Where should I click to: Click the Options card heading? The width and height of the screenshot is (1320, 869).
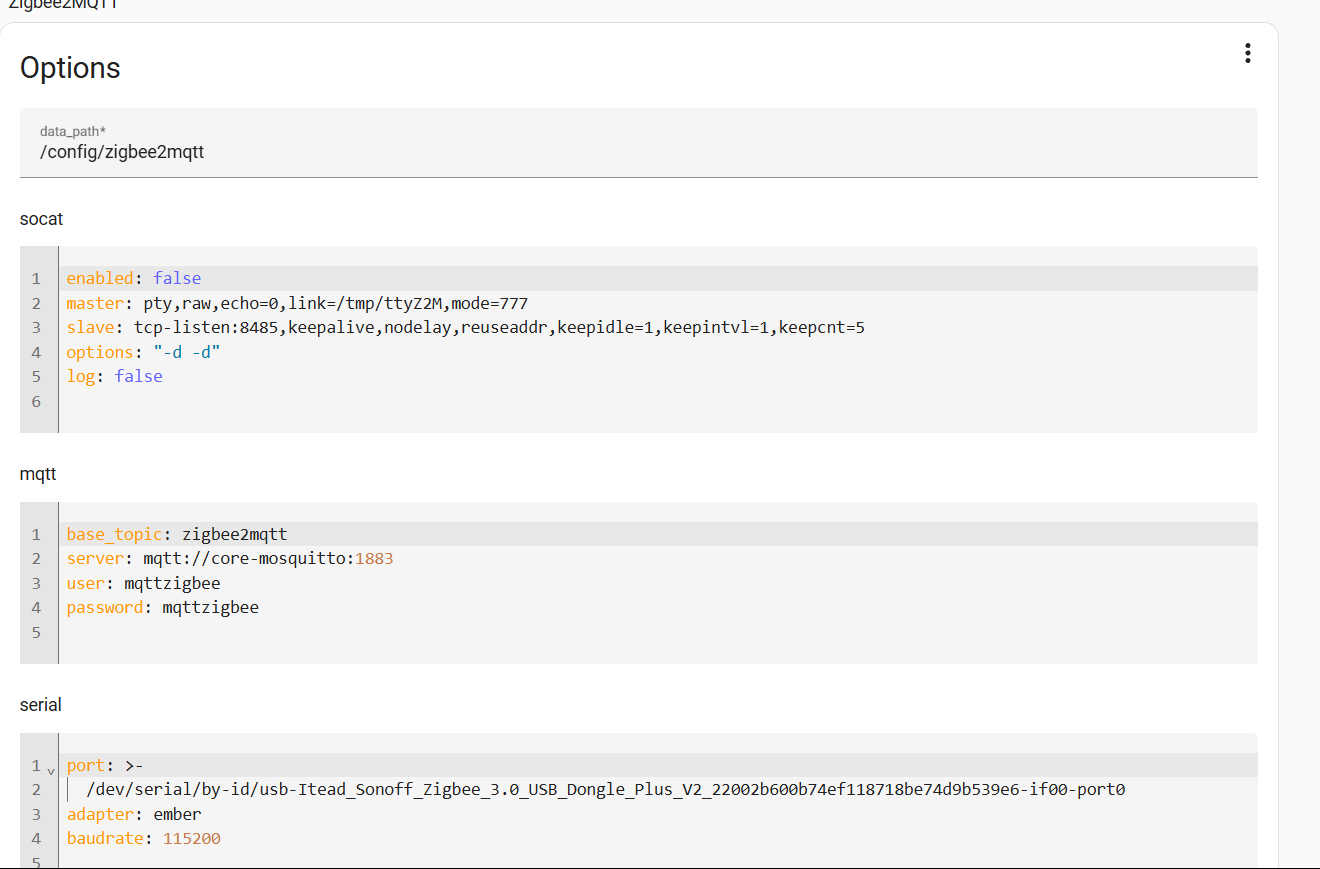coord(70,68)
